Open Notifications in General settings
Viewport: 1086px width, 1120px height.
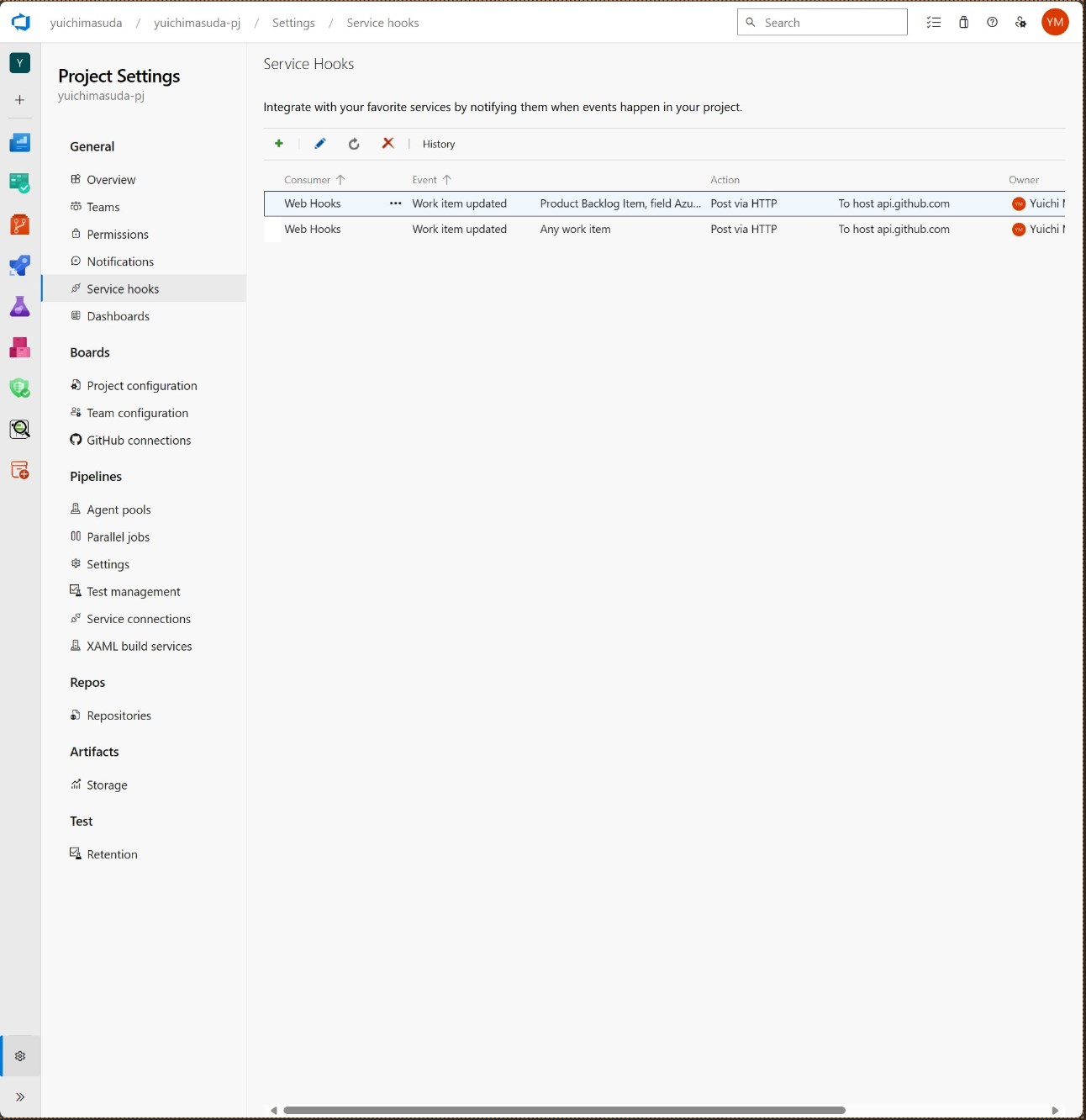[x=120, y=261]
